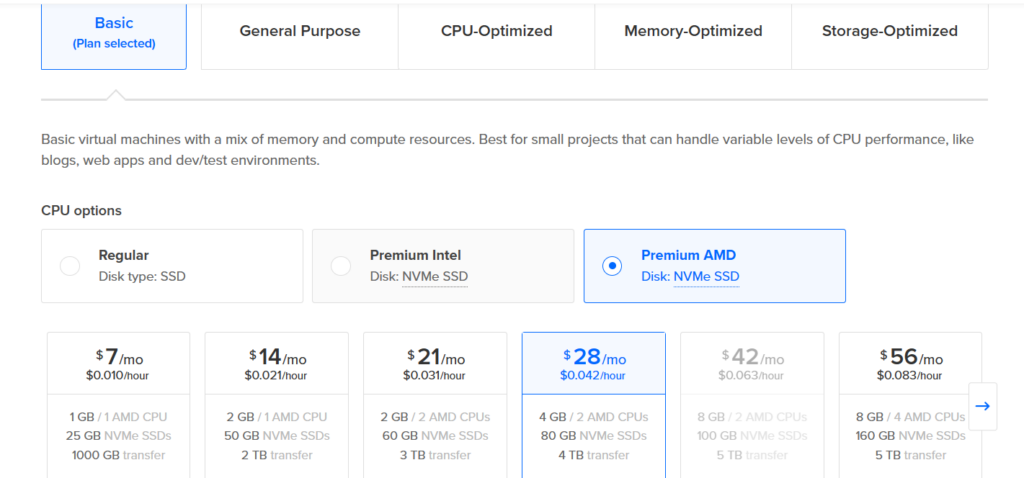Click the selected $28/mo plan card
This screenshot has height=478, width=1024.
click(593, 365)
